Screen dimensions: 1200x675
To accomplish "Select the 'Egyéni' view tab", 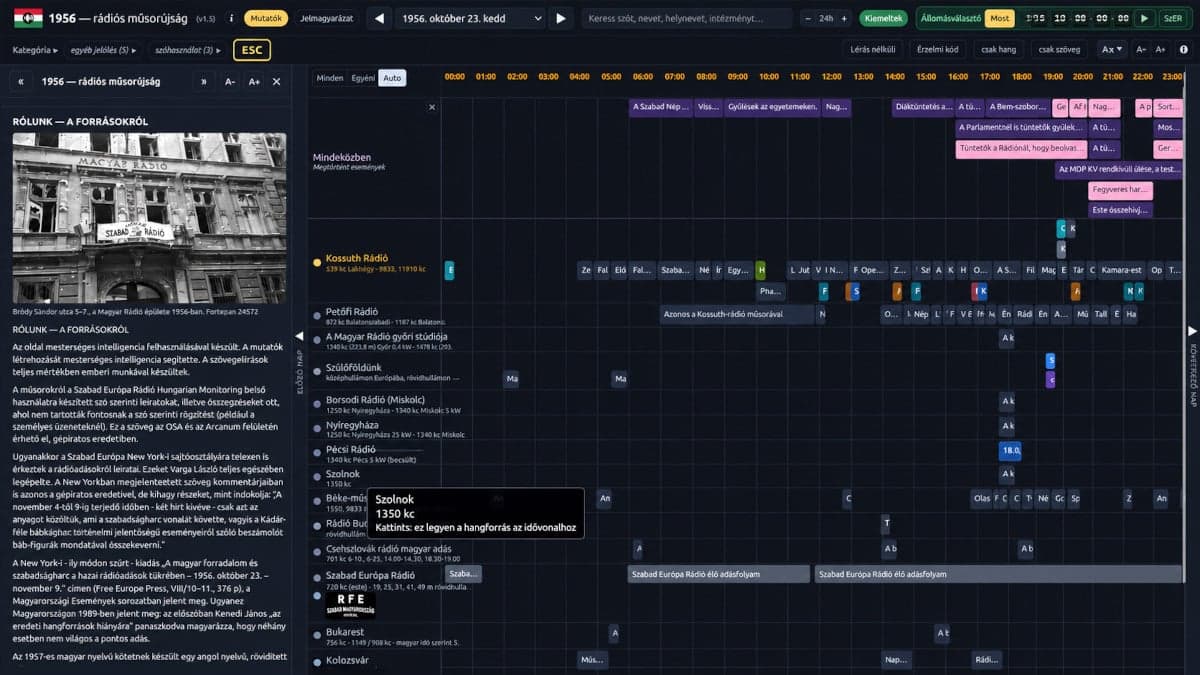I will coord(363,78).
